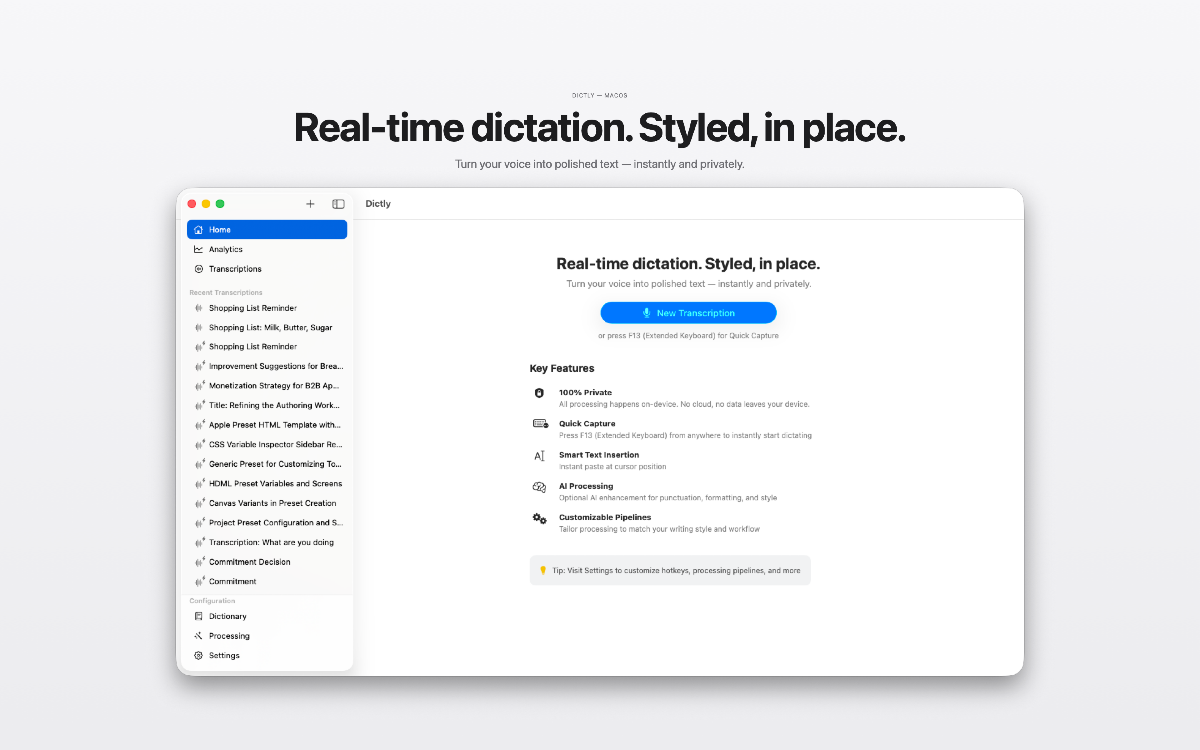Click the Tip banner about customizing hotkeys
Viewport: 1200px width, 750px height.
[x=670, y=570]
